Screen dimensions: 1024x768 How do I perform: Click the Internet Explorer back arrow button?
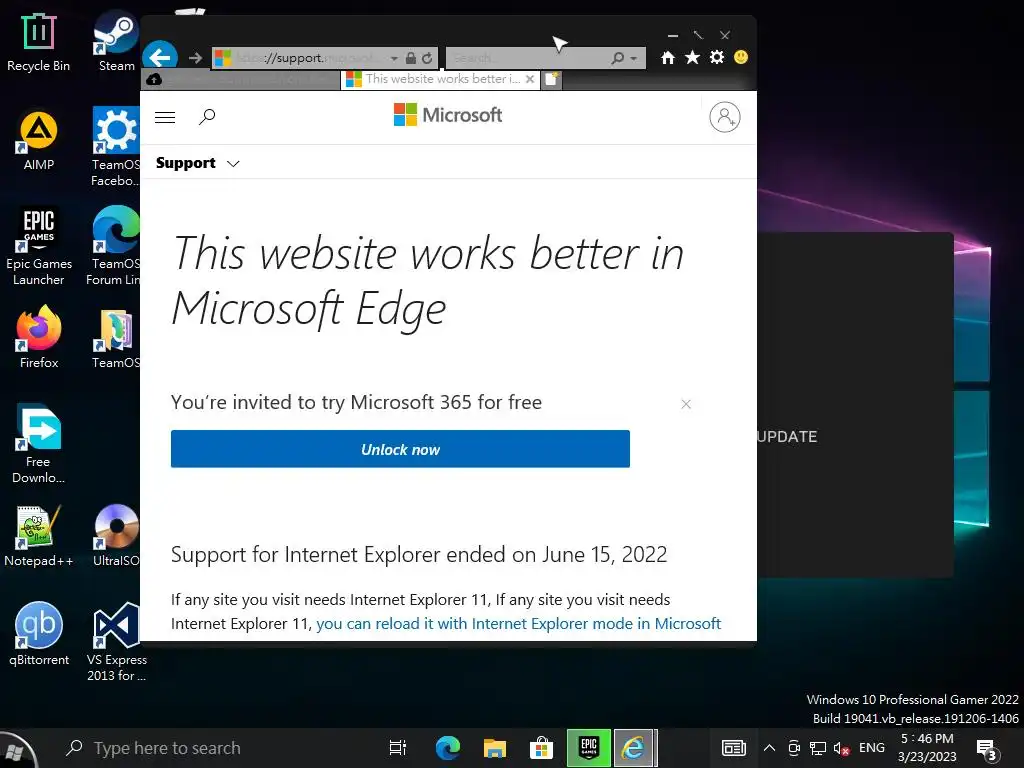tap(160, 57)
